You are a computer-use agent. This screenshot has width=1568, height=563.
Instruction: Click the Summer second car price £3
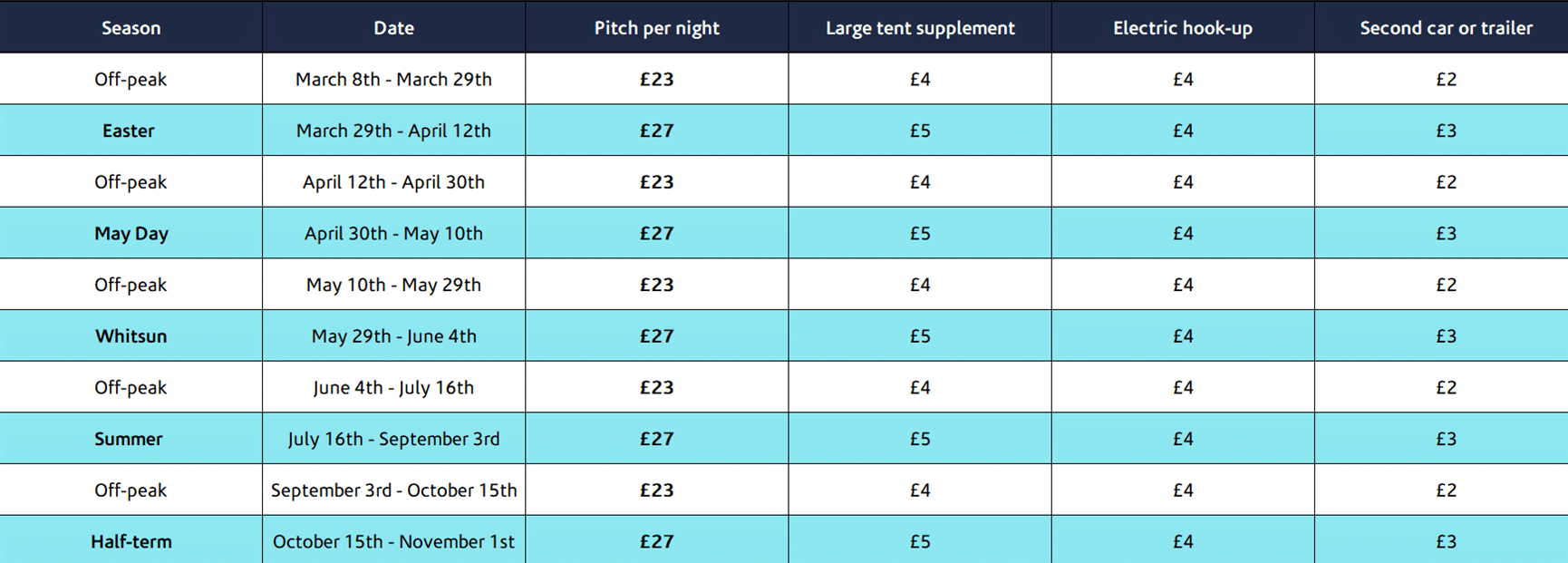coord(1446,439)
